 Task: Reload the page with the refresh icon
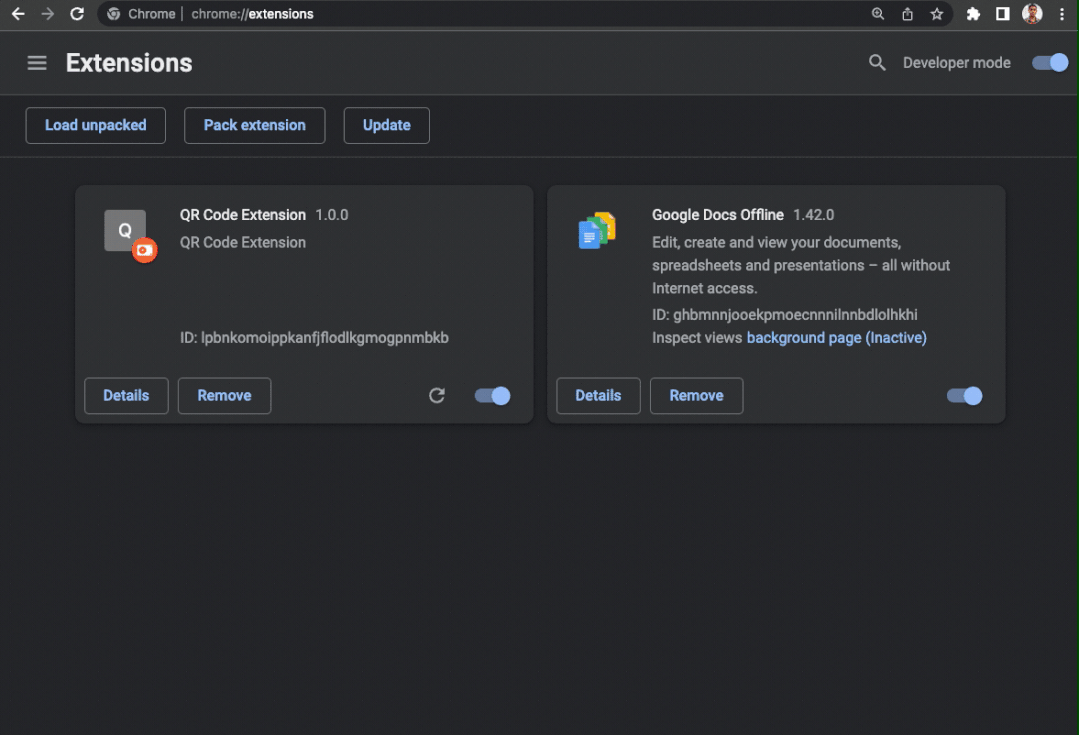click(77, 14)
